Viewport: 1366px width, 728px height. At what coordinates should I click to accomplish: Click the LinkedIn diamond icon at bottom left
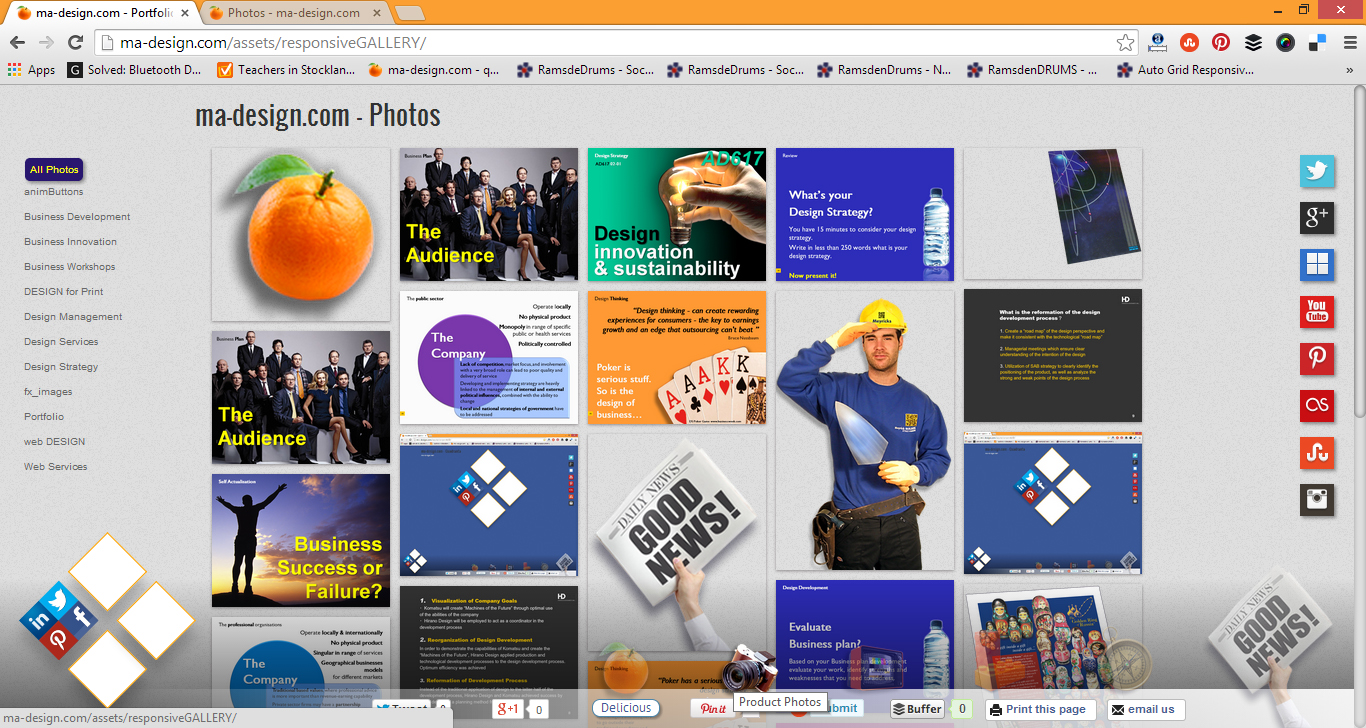(x=40, y=621)
